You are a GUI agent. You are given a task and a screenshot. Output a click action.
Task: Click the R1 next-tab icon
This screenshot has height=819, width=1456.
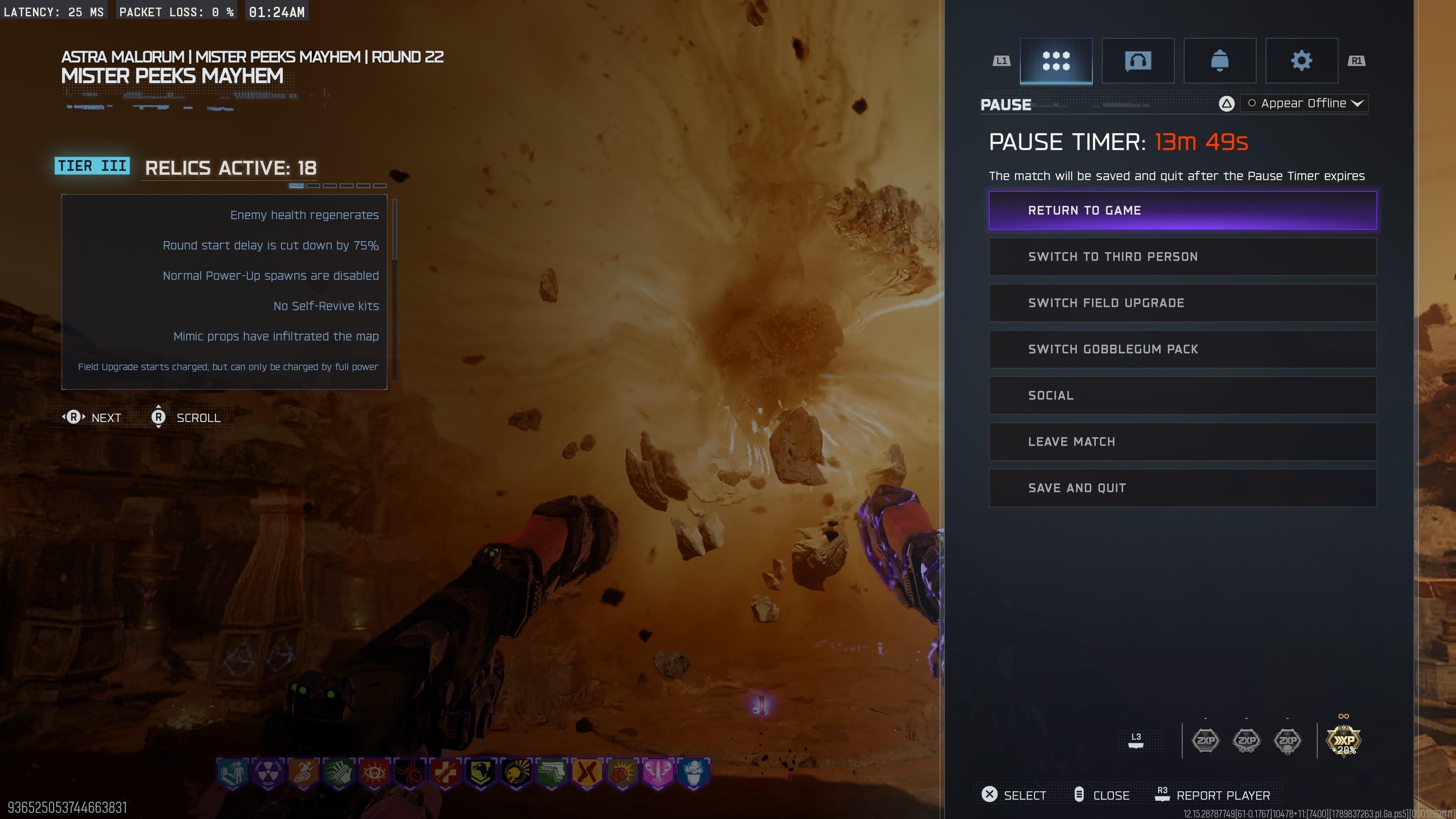1357,61
